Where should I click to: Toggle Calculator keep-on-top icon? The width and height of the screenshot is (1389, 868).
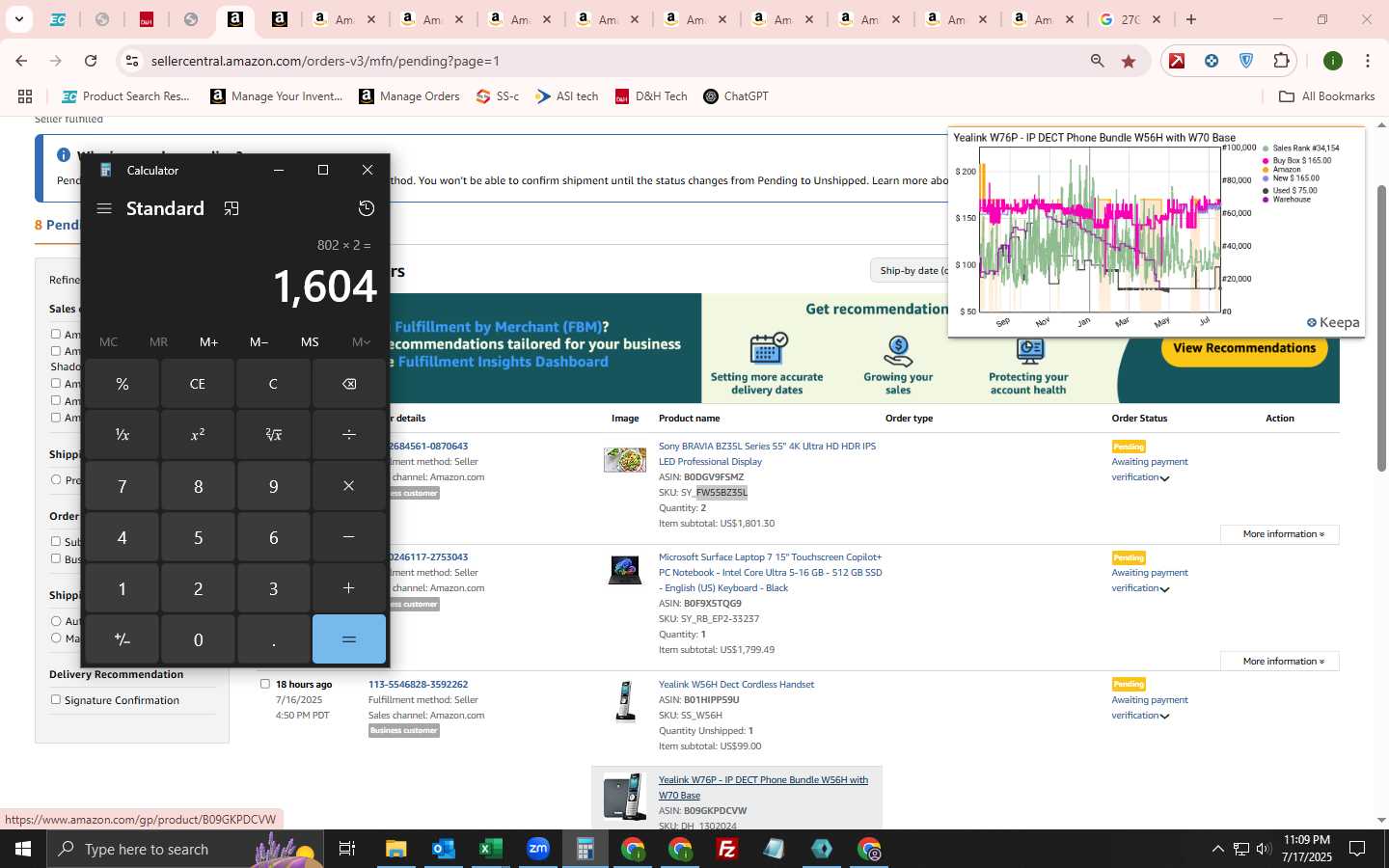(x=231, y=208)
